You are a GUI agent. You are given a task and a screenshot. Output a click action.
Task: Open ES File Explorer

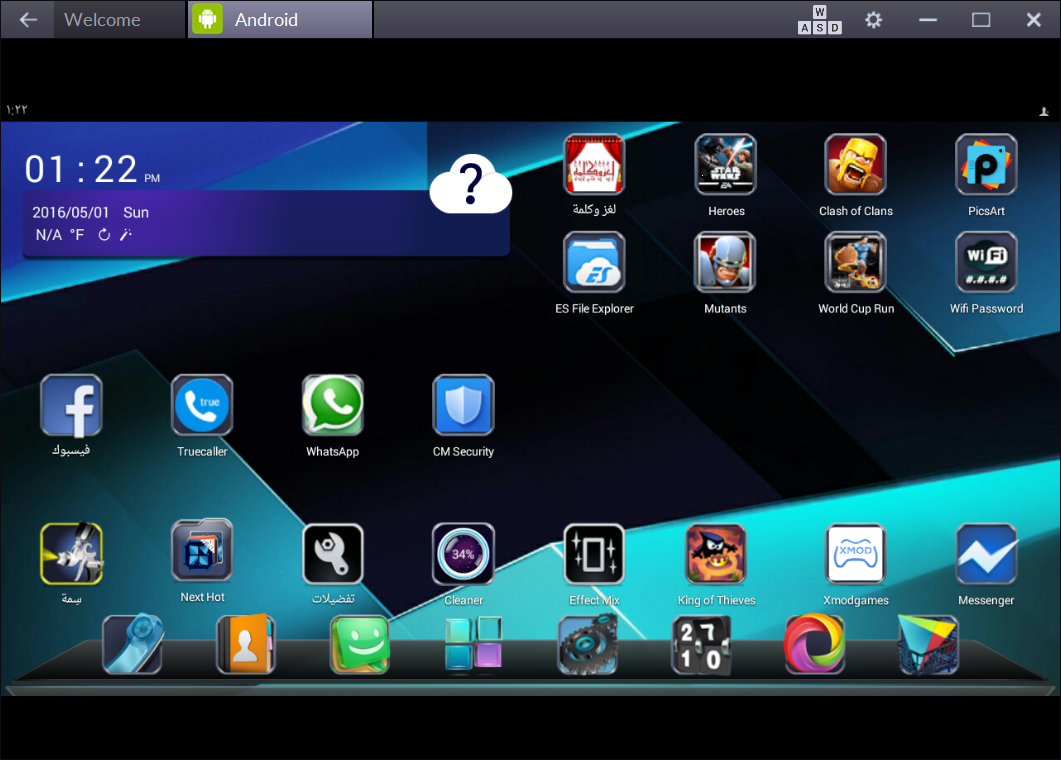593,262
